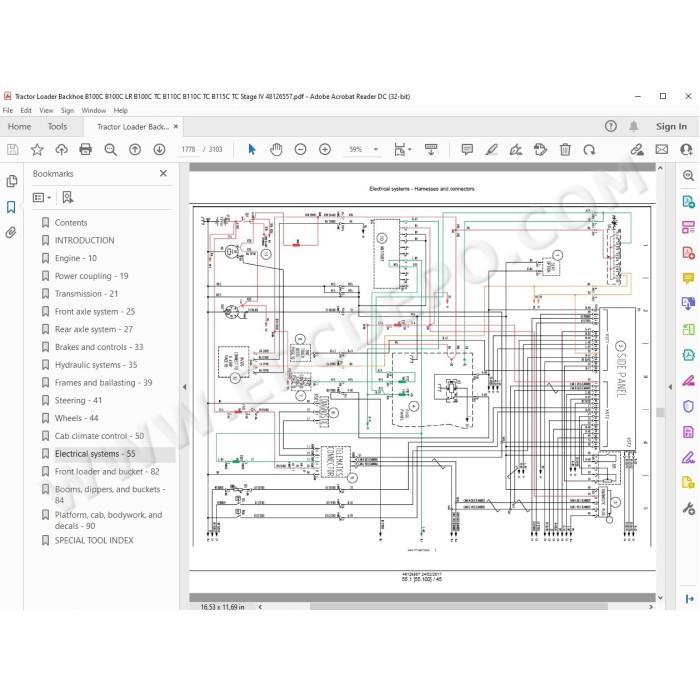Viewport: 700px width, 700px height.
Task: Click the Print file icon
Action: coord(85,149)
